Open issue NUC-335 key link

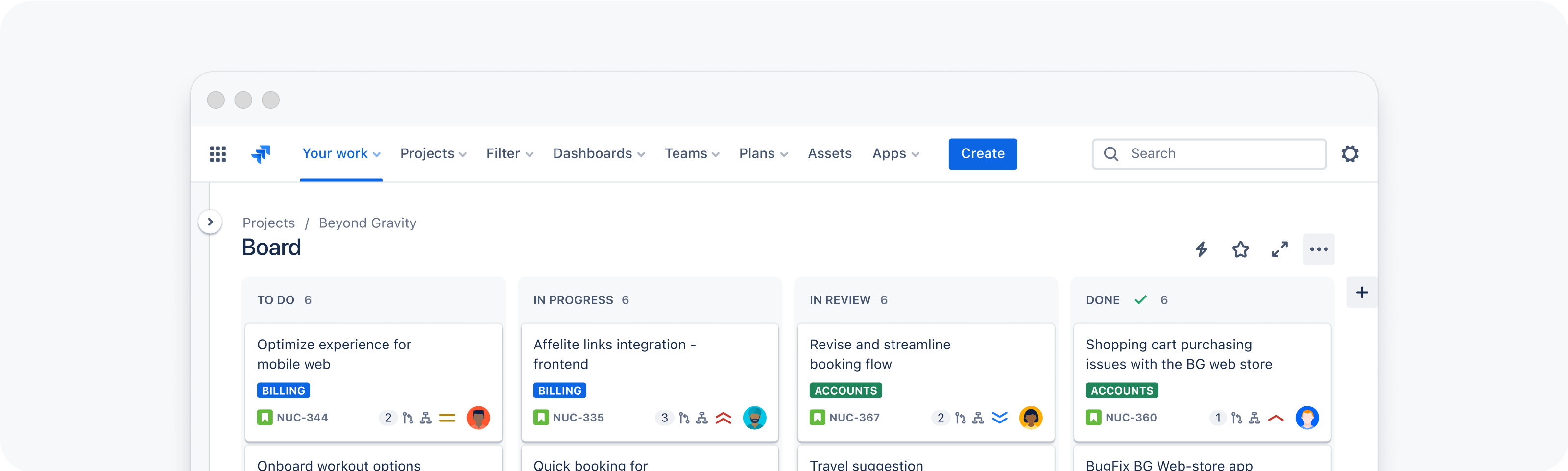click(578, 418)
